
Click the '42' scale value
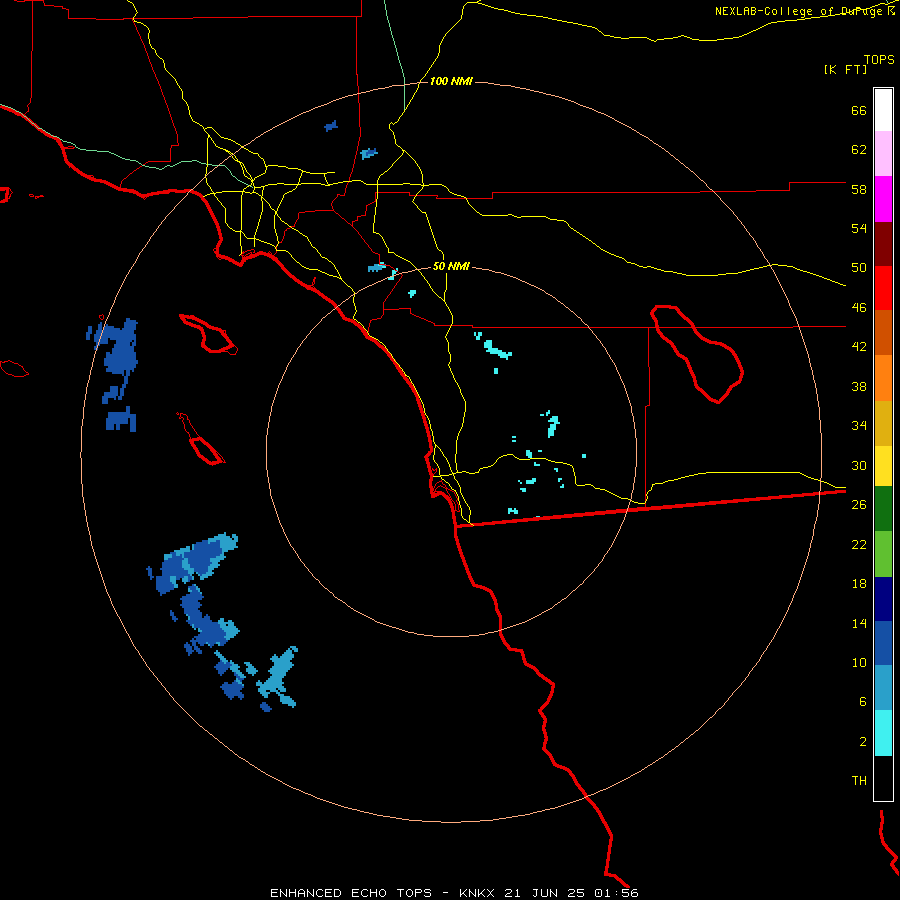coord(859,347)
